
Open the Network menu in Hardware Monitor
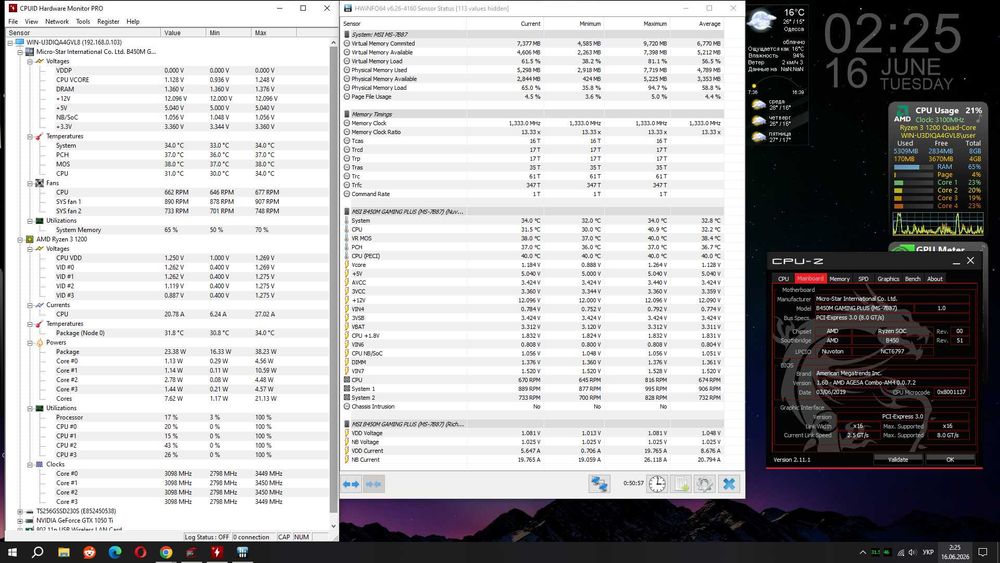57,22
